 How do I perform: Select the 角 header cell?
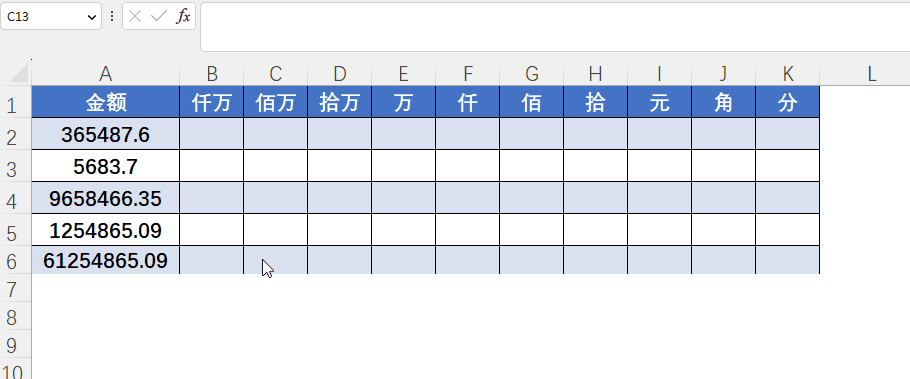pos(724,102)
